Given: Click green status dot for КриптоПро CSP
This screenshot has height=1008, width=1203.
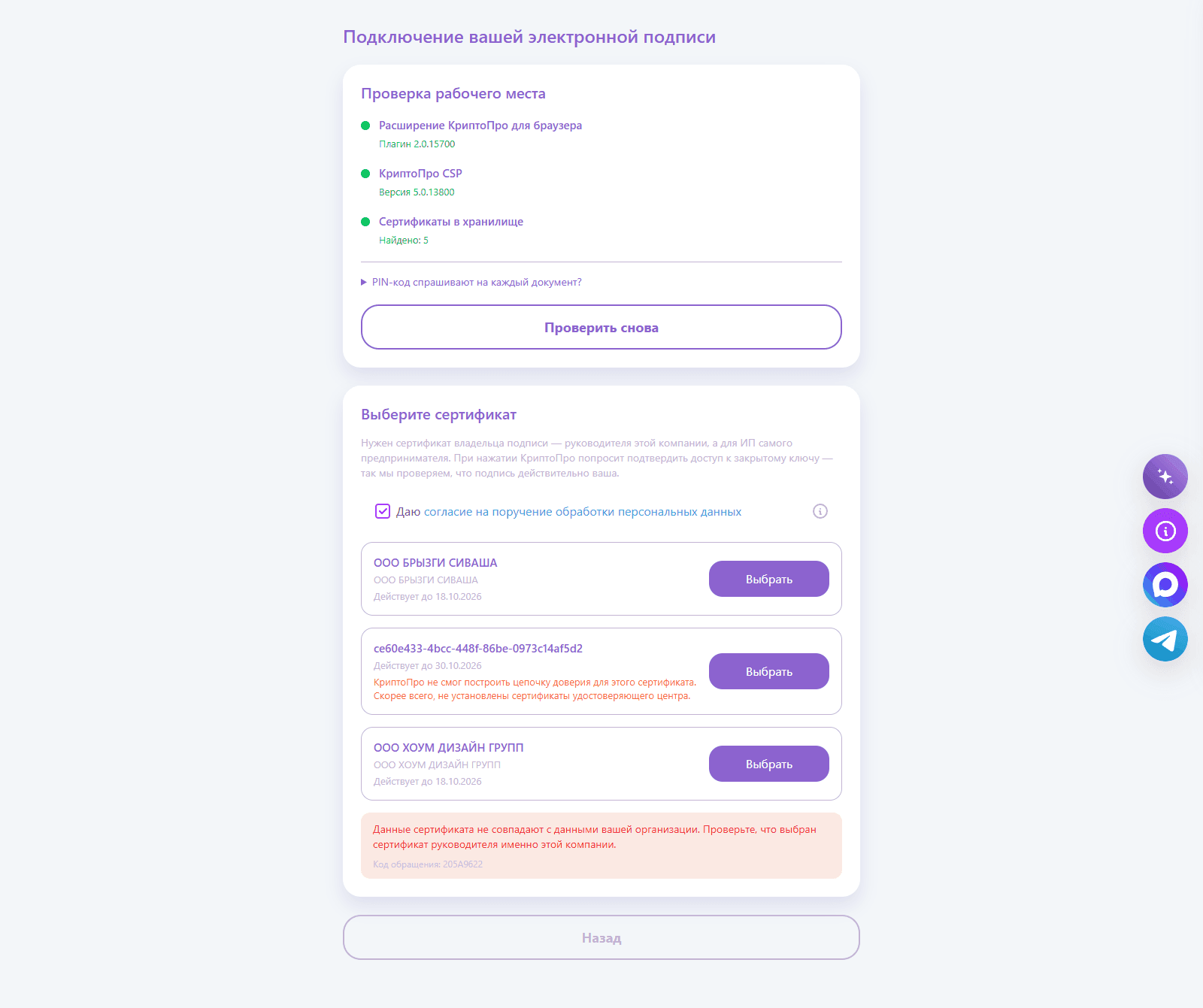Looking at the screenshot, I should tap(365, 174).
